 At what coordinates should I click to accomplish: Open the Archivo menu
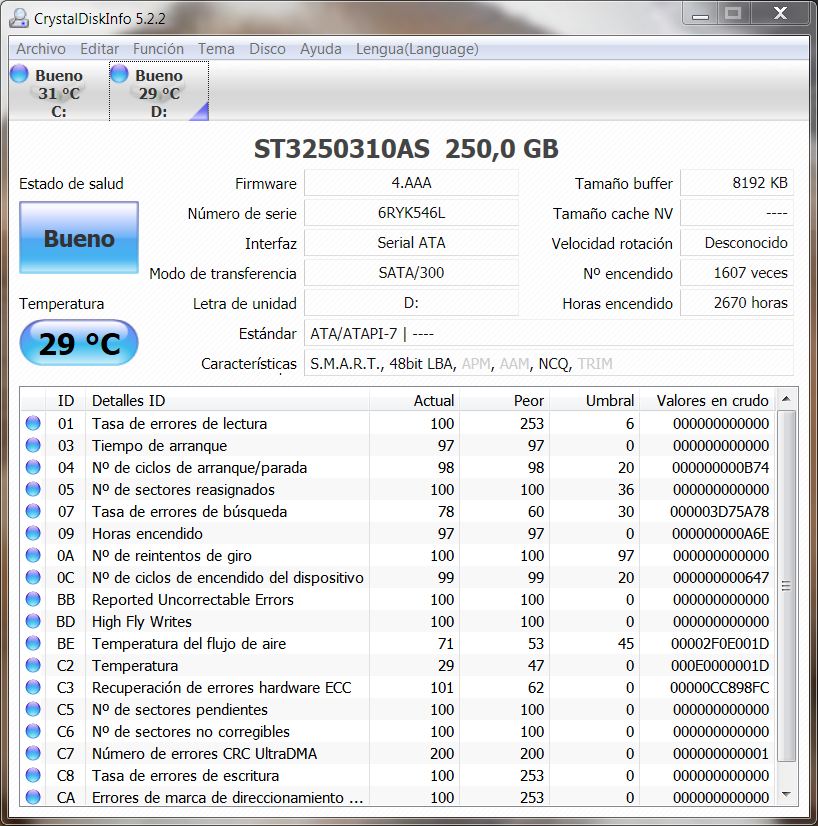(41, 49)
